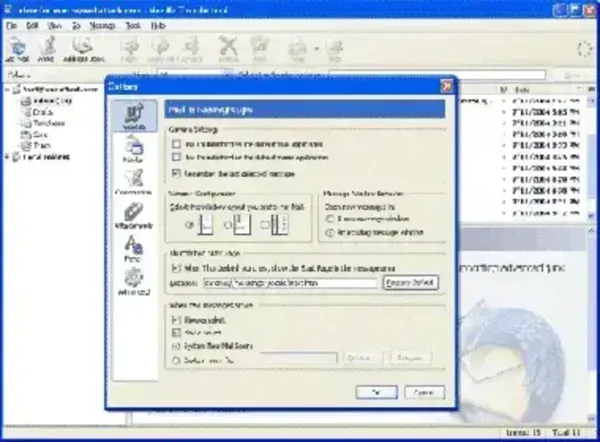This screenshot has width=600, height=442.
Task: Open the Address Book from the toolbar
Action: click(83, 49)
